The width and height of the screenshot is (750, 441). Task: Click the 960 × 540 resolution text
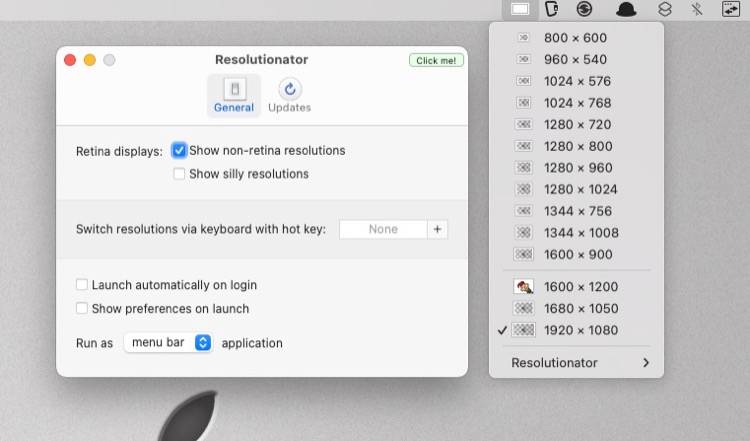click(x=575, y=59)
